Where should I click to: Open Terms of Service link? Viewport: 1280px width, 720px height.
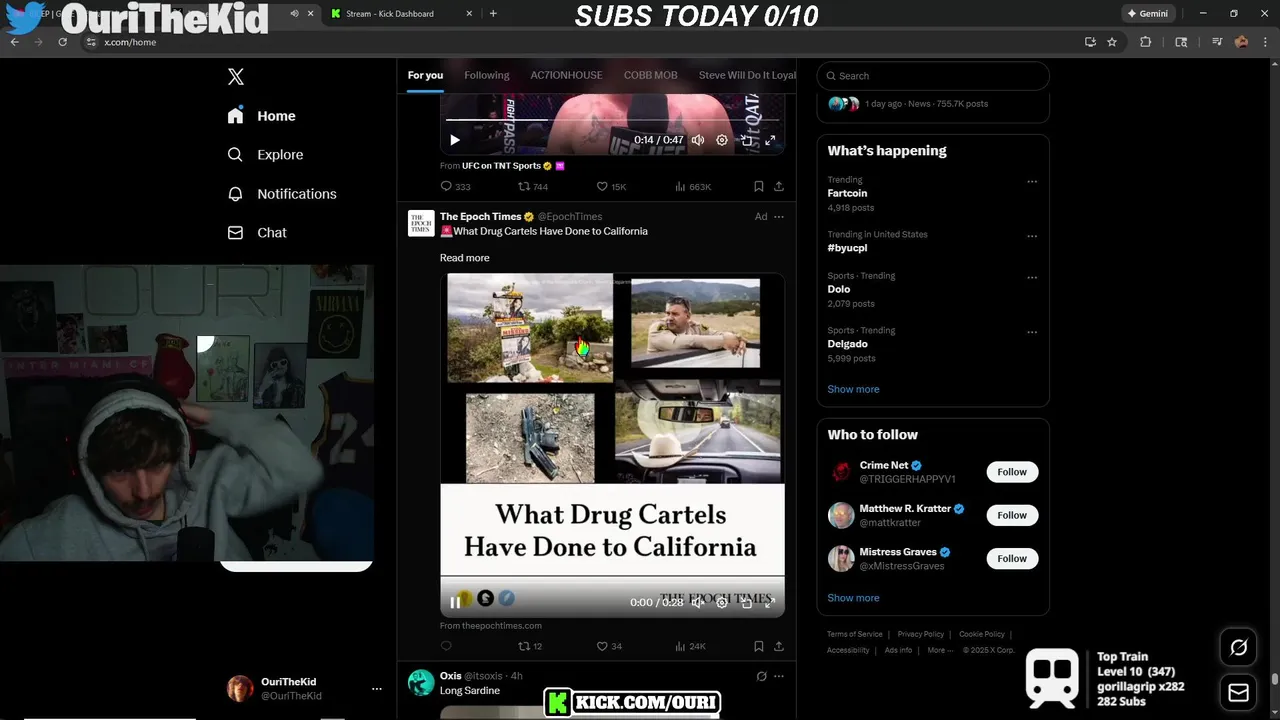click(x=855, y=634)
